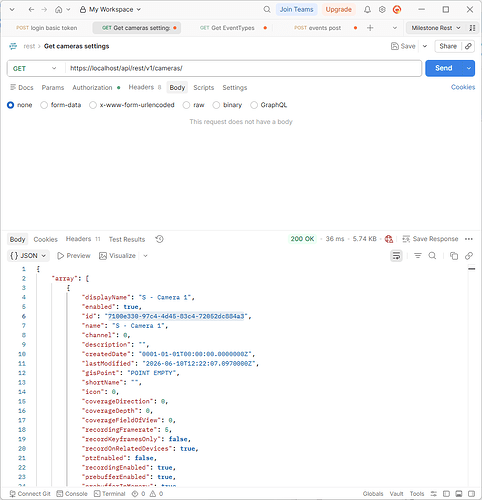Choose the form-data body option
482x500 pixels.
coord(44,105)
